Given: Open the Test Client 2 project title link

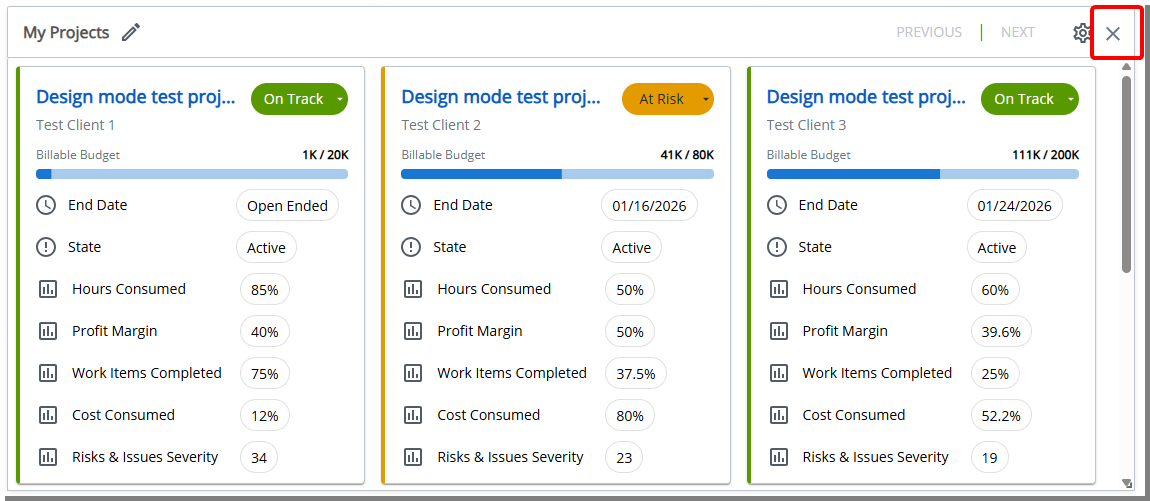Looking at the screenshot, I should 501,97.
